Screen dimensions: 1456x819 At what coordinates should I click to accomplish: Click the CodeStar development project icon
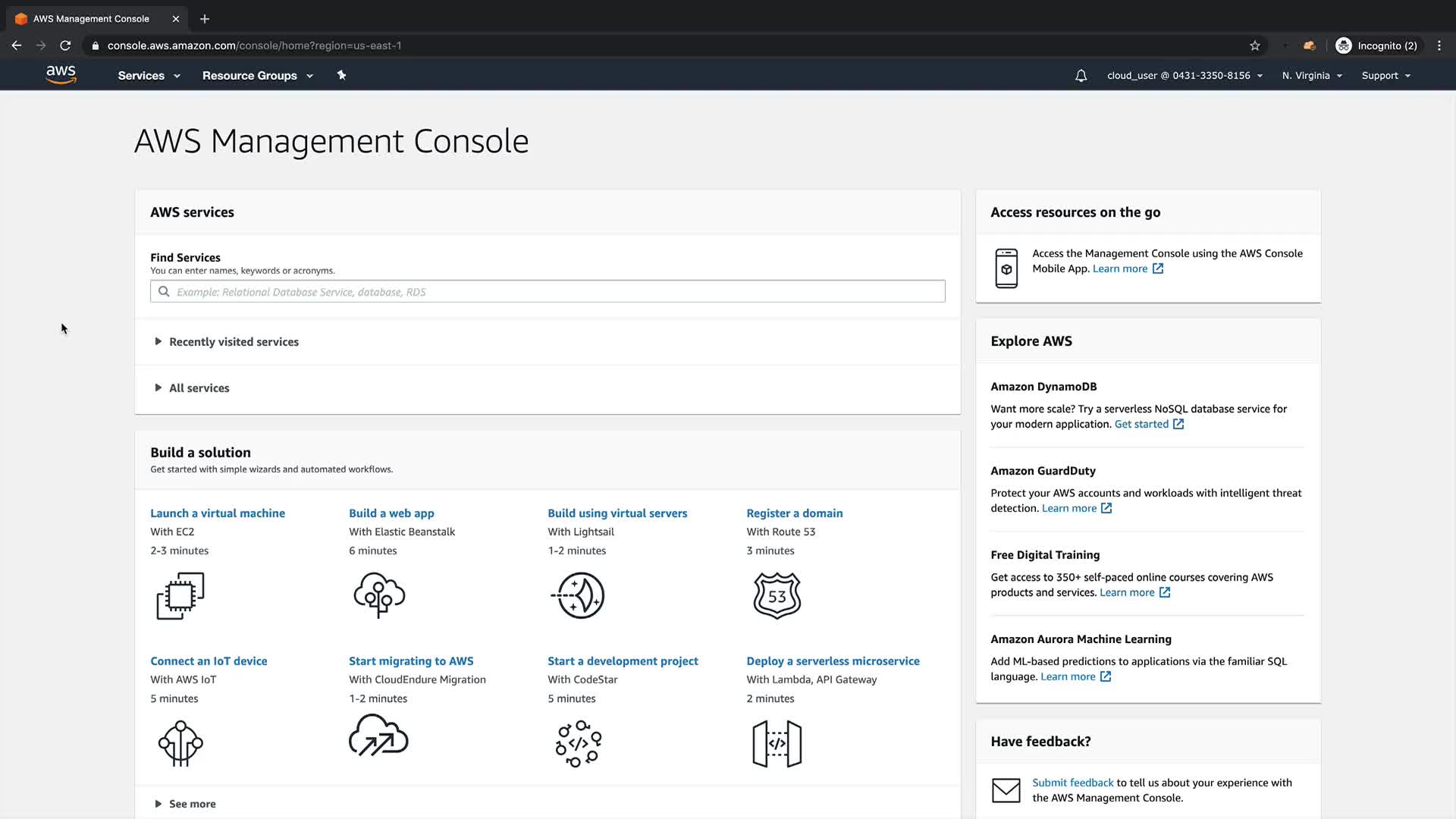[x=578, y=744]
